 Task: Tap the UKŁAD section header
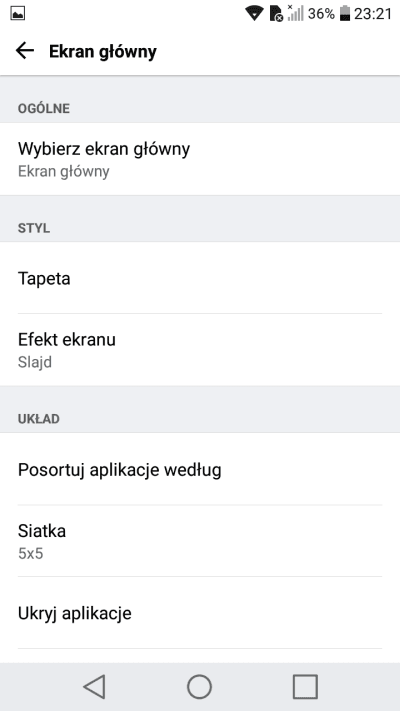coord(39,419)
